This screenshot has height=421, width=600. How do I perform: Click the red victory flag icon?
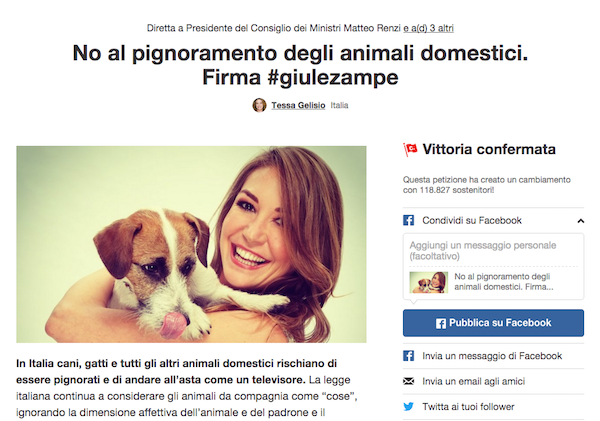(411, 149)
